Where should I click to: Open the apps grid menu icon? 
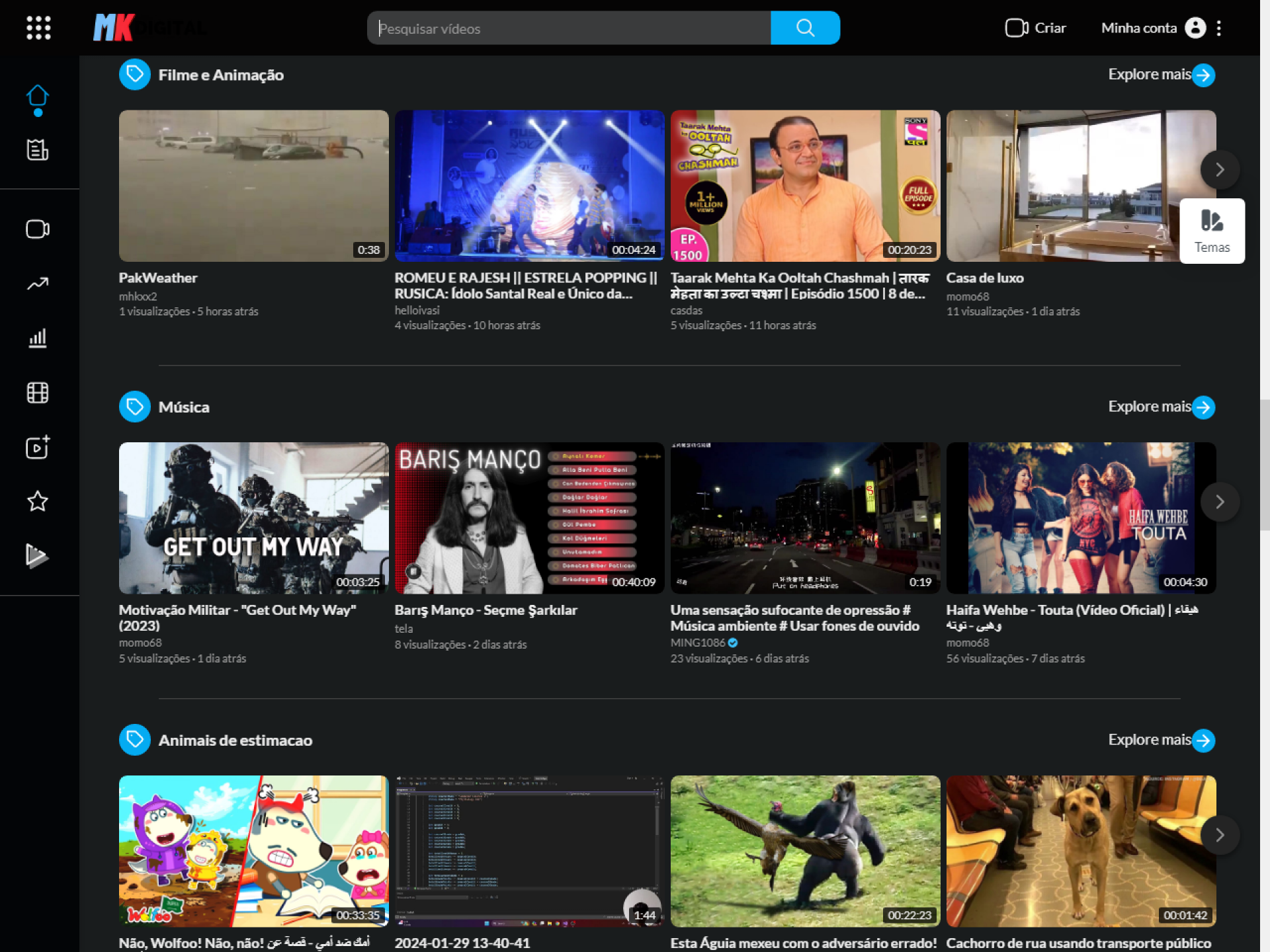coord(38,28)
